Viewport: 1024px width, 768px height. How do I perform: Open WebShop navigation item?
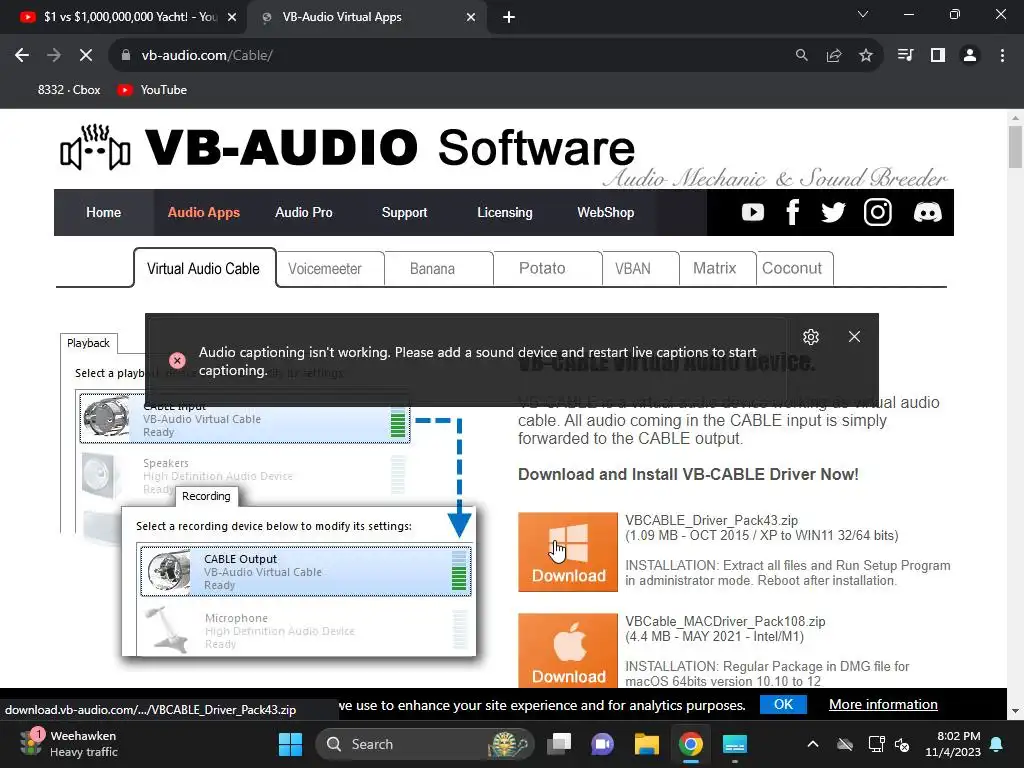[605, 212]
